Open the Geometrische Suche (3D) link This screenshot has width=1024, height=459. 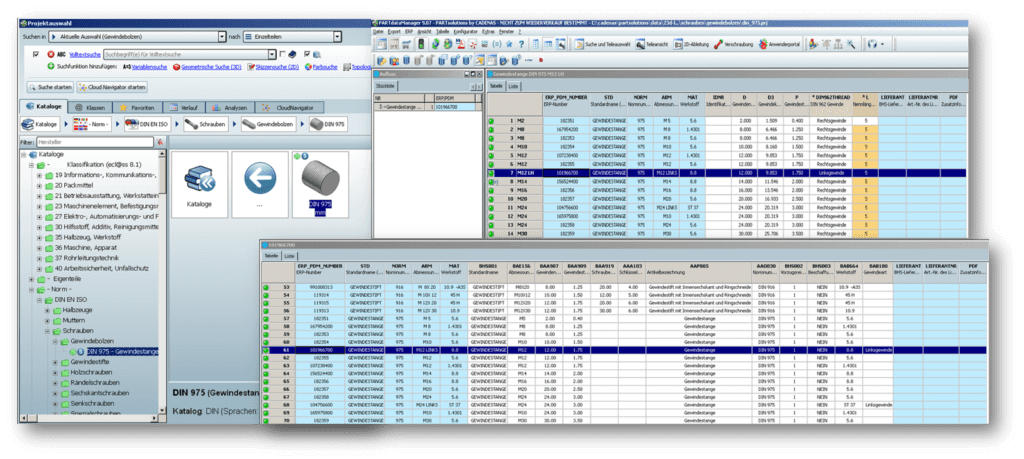click(x=211, y=67)
